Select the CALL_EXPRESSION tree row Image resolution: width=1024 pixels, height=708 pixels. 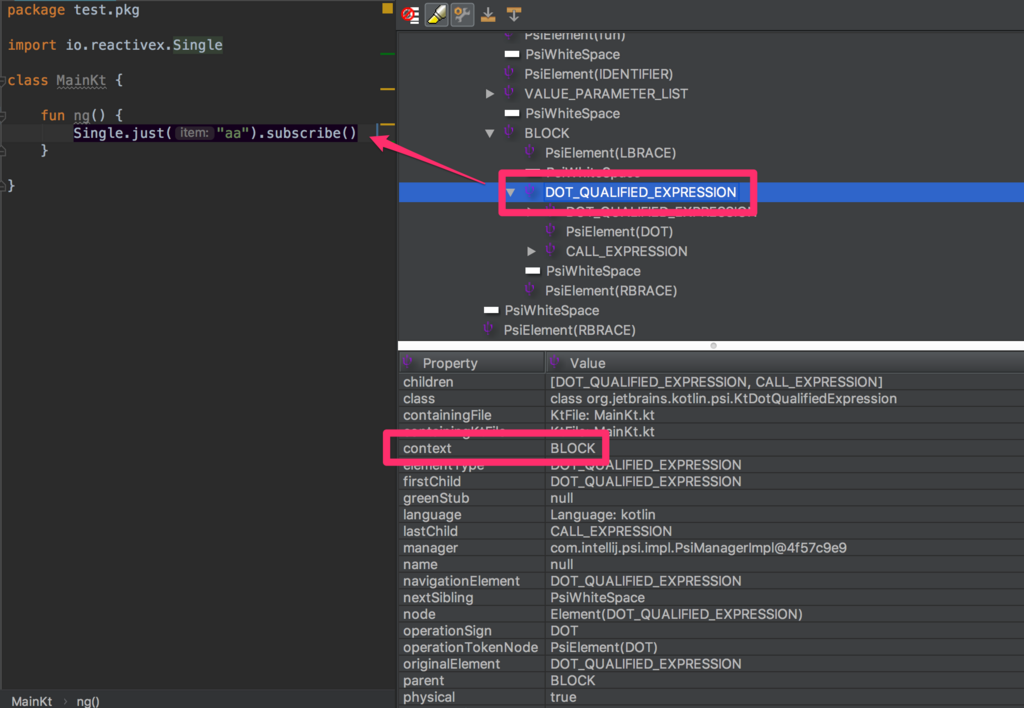(x=626, y=251)
